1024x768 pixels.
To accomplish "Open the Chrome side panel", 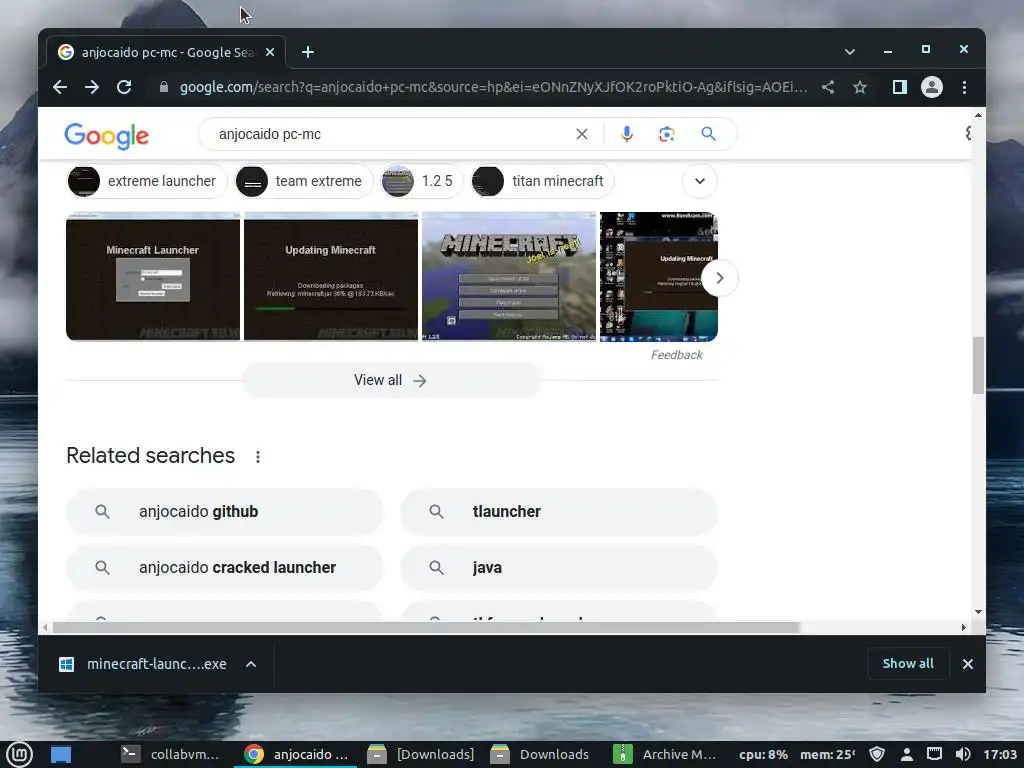I will coord(900,87).
